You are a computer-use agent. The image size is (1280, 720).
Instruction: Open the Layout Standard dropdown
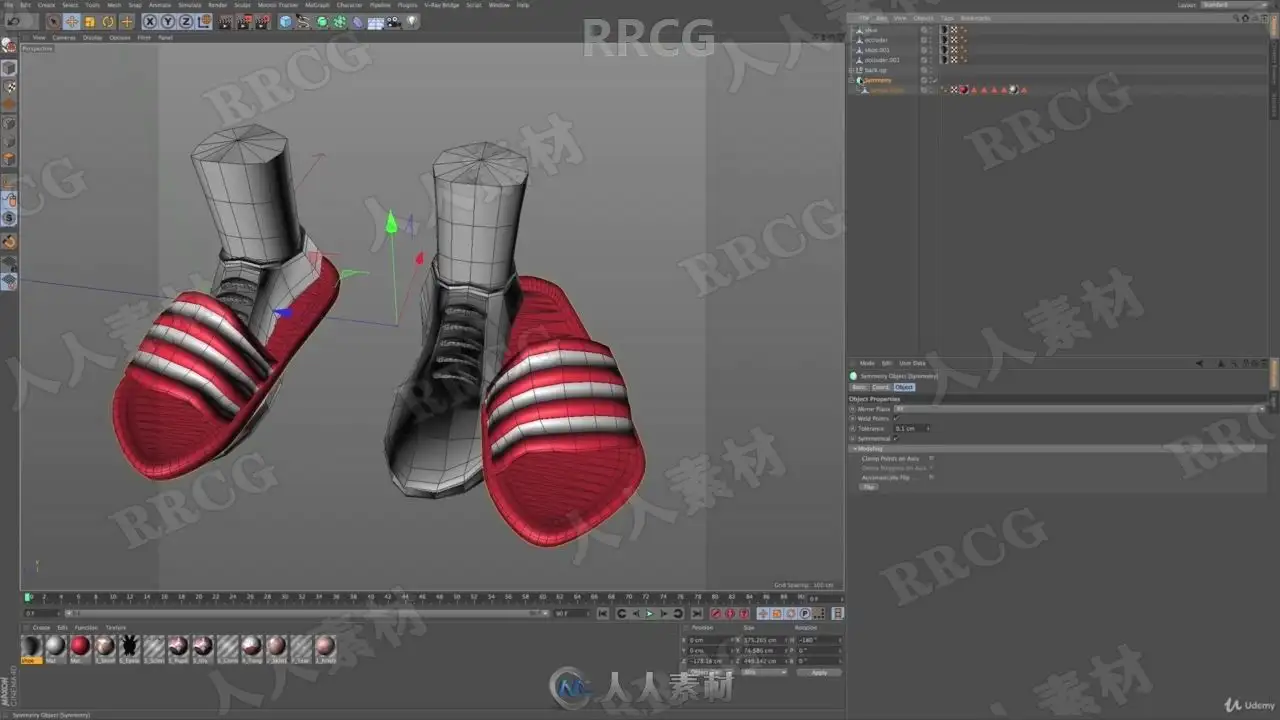(1235, 5)
